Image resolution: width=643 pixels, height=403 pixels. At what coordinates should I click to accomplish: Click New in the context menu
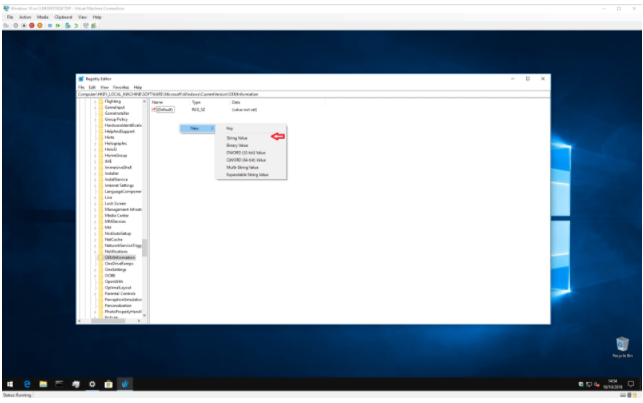tap(197, 128)
